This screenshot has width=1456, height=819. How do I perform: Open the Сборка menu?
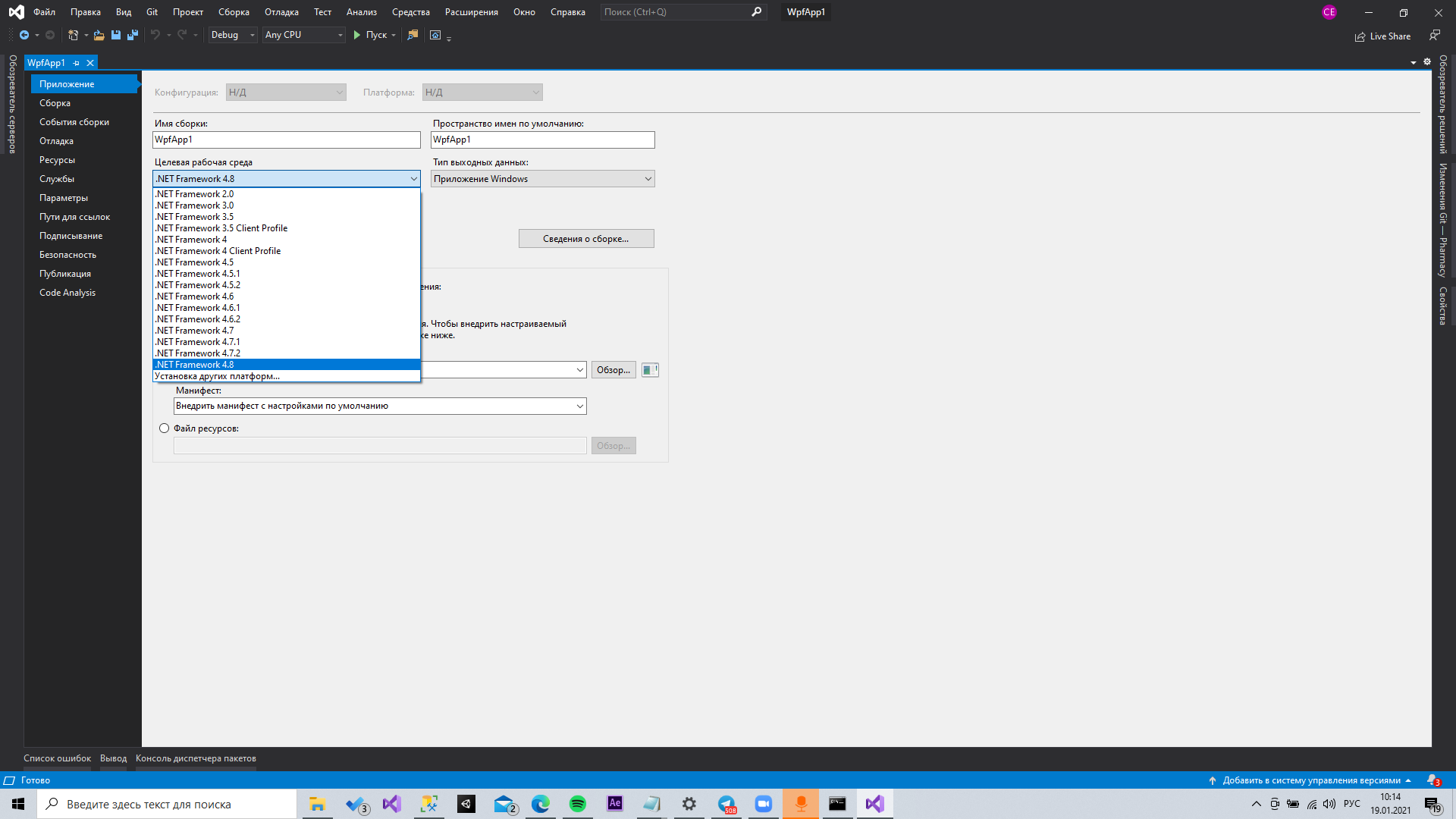[x=234, y=12]
